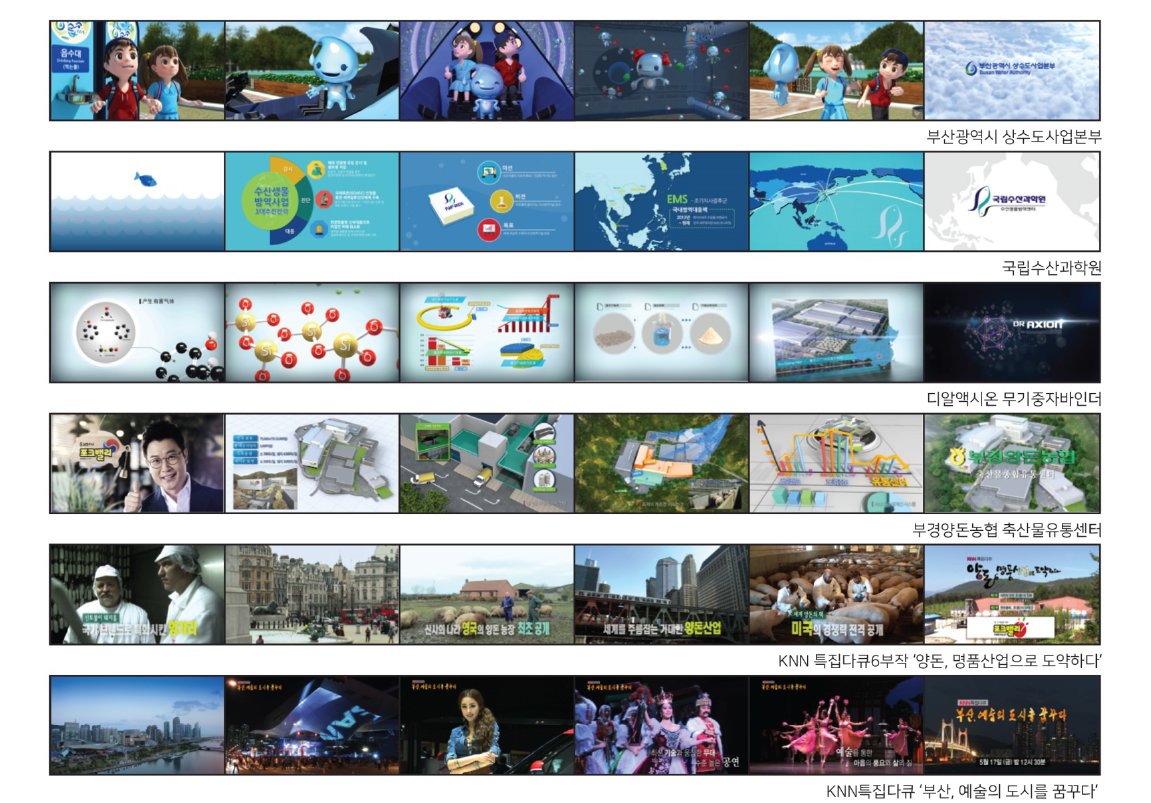Viewport: 1151px width, 803px height.
Task: Select the London street buildings thumbnail
Action: point(312,595)
